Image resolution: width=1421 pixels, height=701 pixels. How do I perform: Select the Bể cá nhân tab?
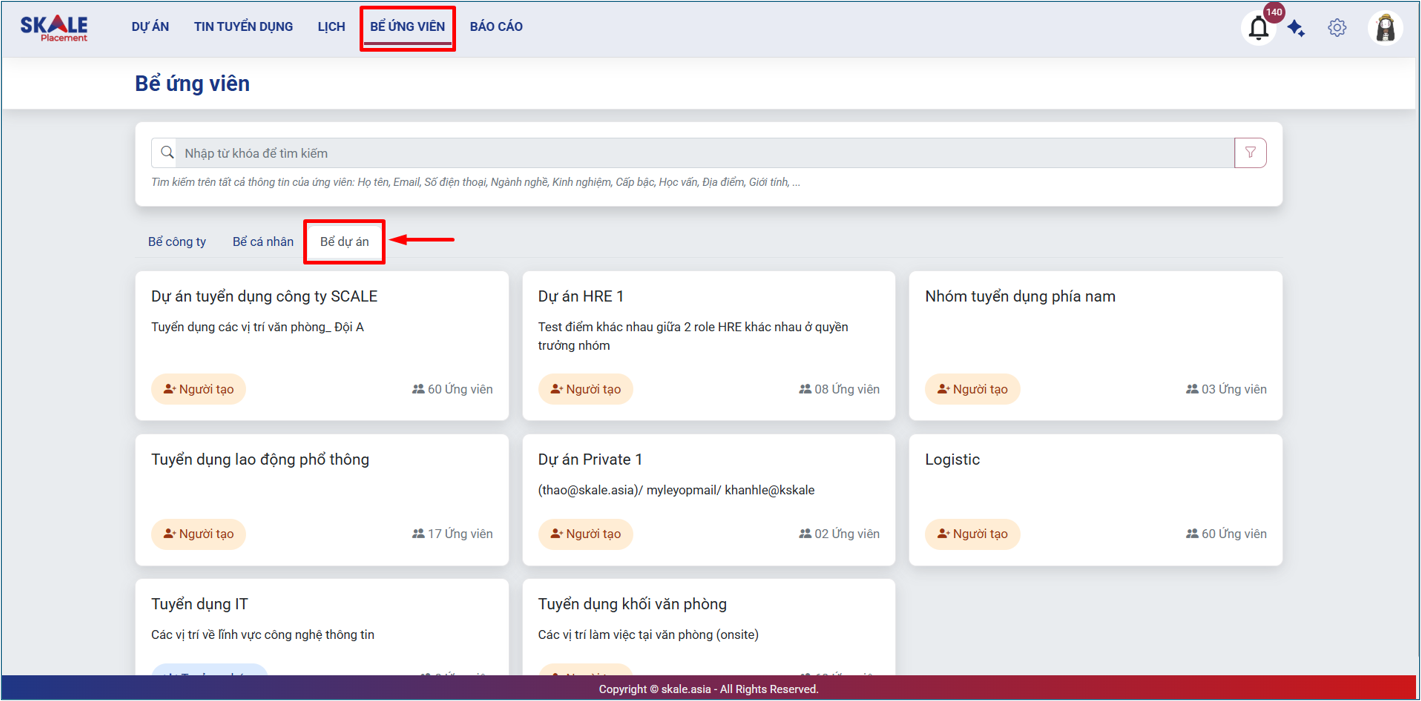coord(263,242)
